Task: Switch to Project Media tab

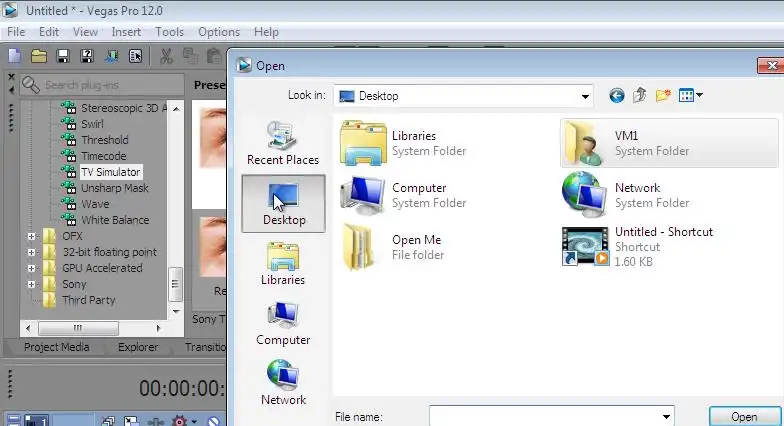Action: click(x=56, y=347)
